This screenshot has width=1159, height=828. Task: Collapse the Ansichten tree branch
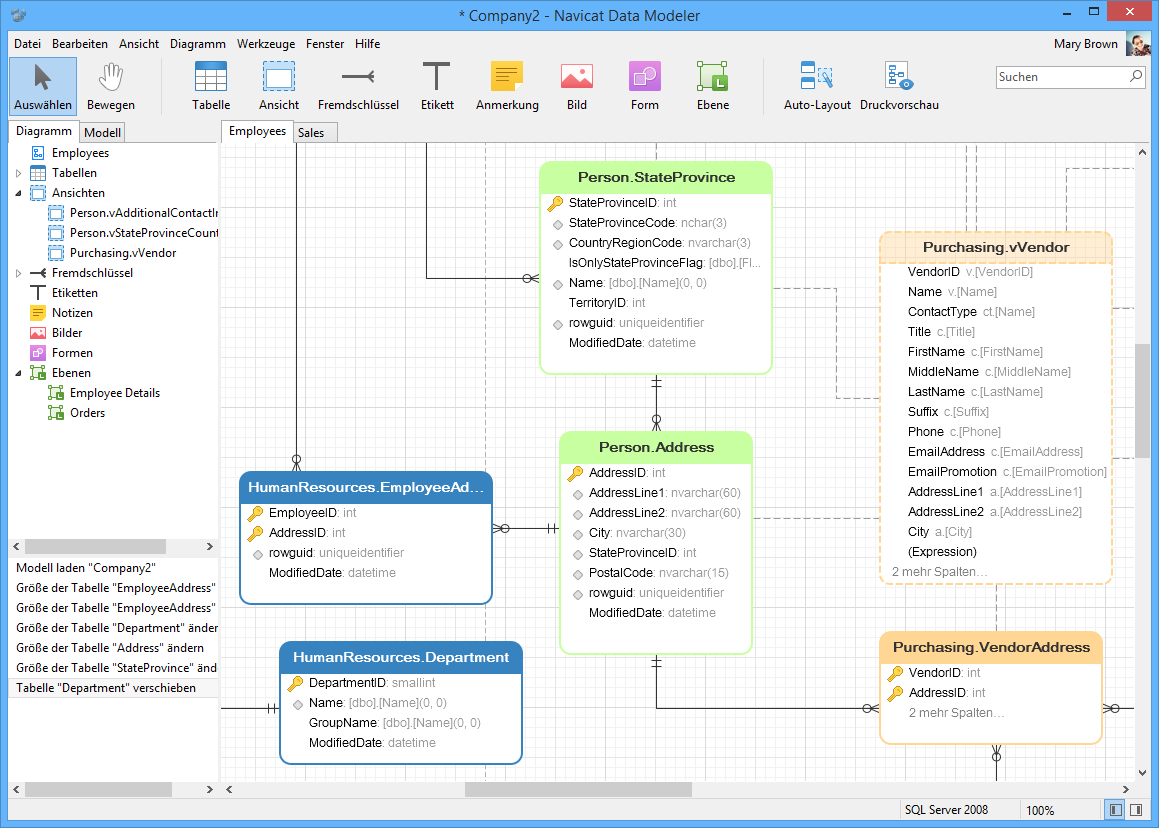19,192
